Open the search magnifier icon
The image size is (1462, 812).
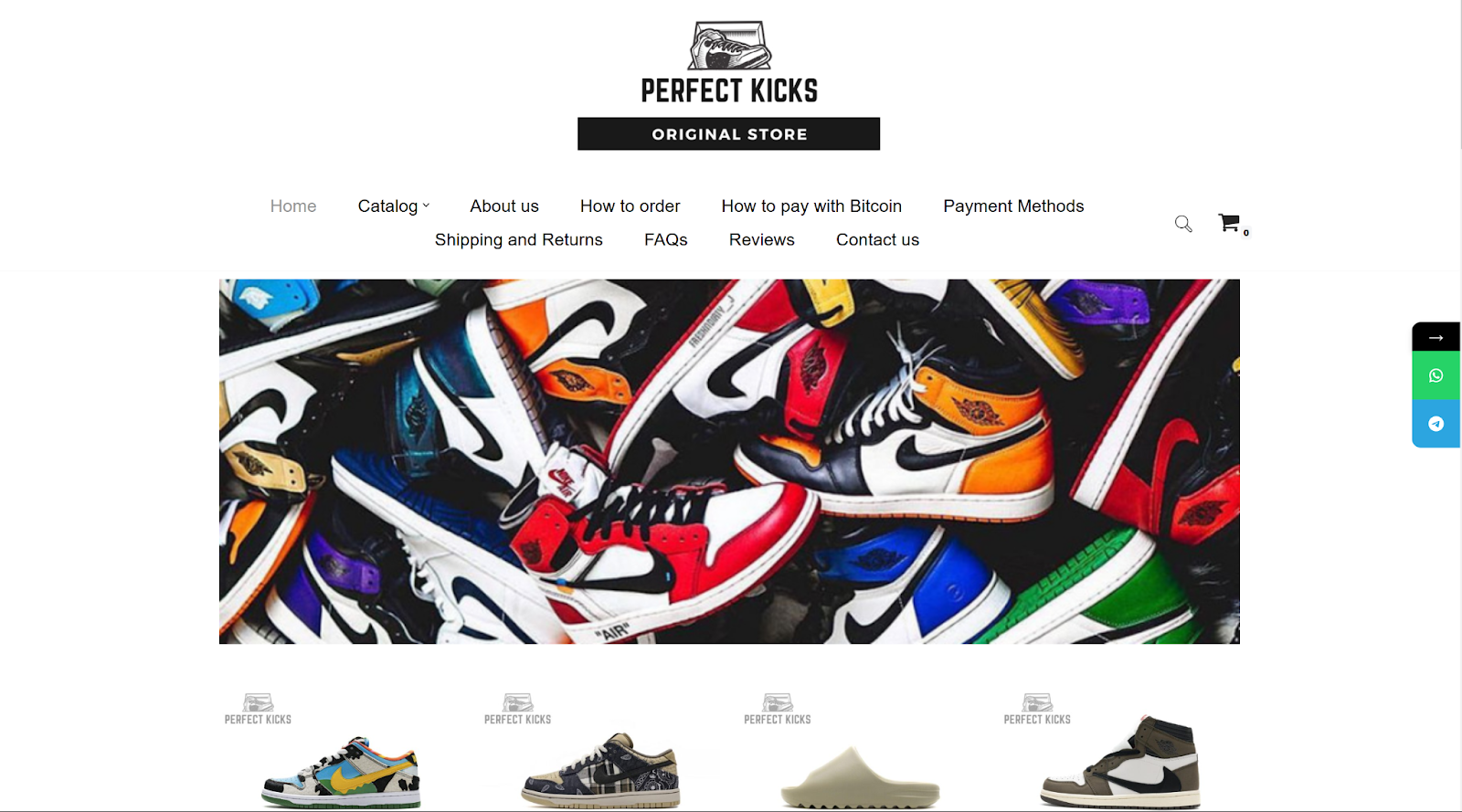[x=1183, y=224]
